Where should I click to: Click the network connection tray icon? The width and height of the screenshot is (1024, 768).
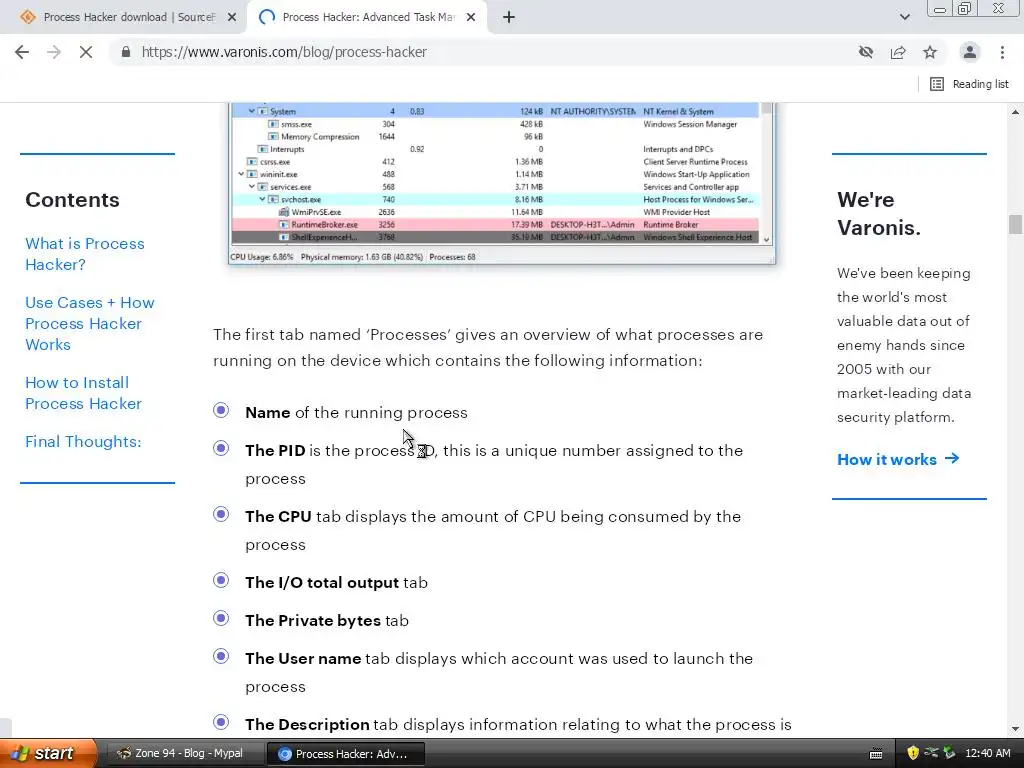tap(931, 754)
